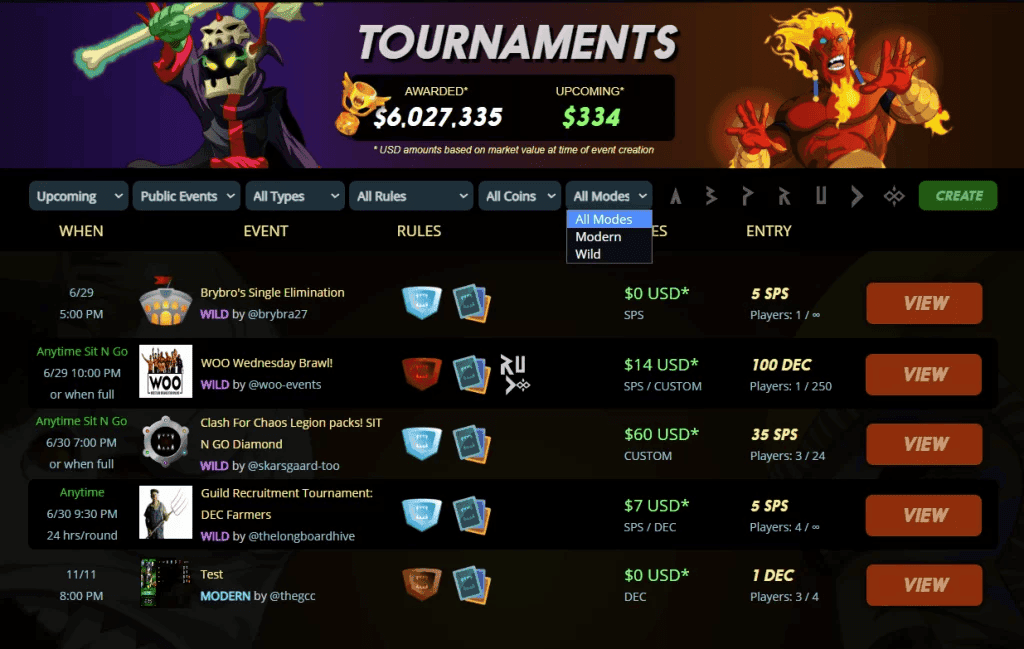Toggle the A-shaped rune filter icon
The width and height of the screenshot is (1024, 649).
coord(675,196)
